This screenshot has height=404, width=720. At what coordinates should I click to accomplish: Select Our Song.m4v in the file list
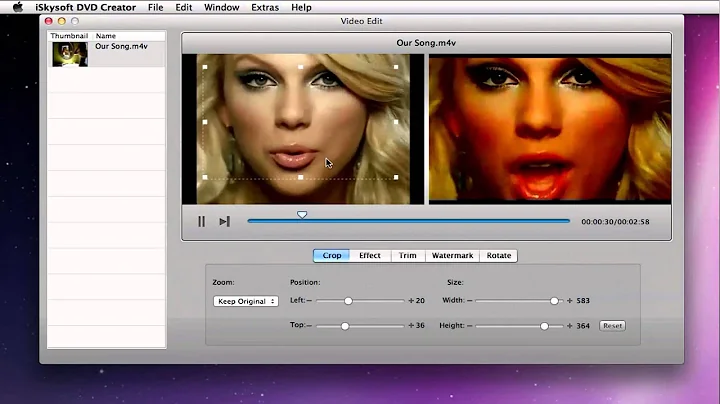point(121,46)
